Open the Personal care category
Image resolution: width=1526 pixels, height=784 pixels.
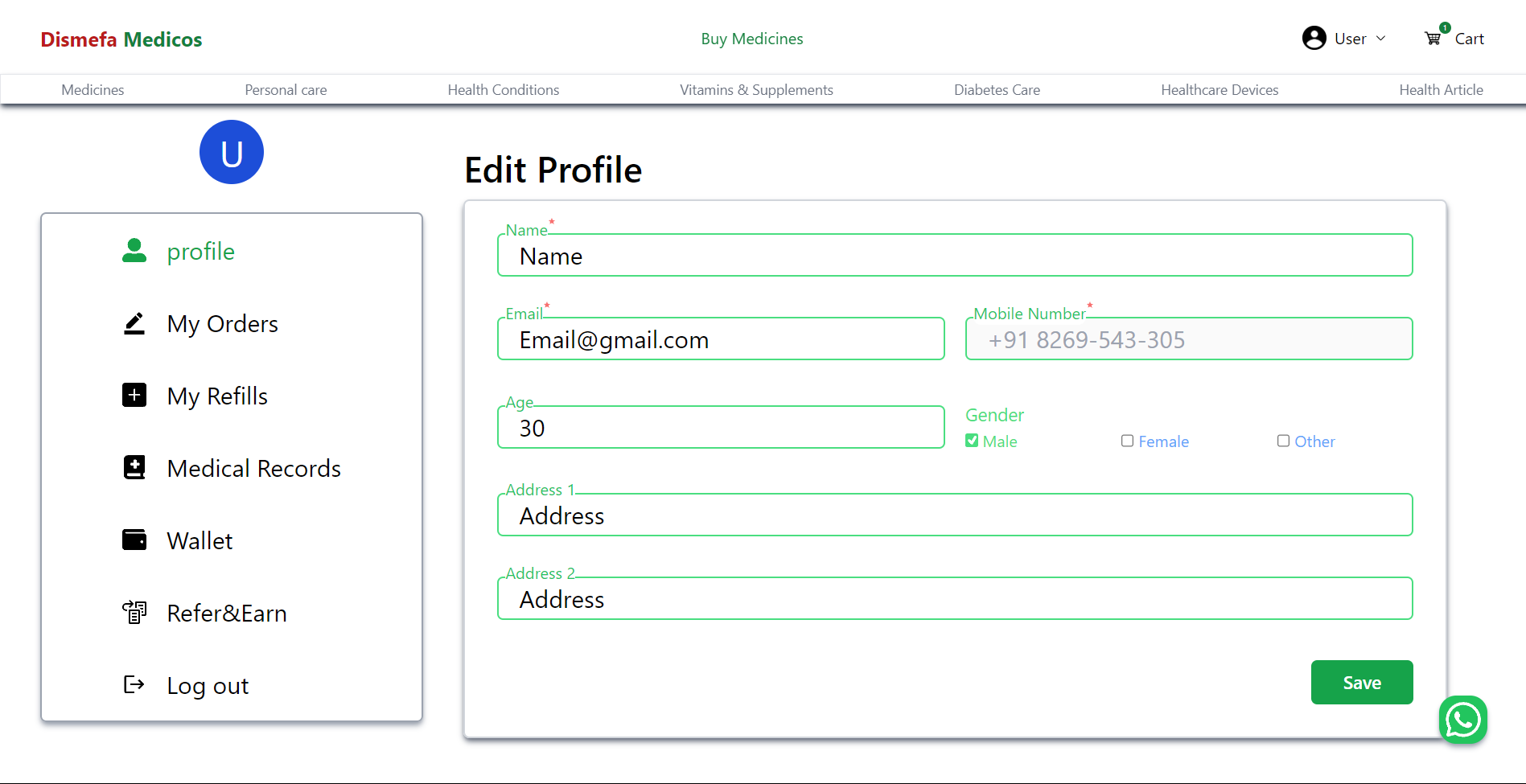(x=286, y=90)
